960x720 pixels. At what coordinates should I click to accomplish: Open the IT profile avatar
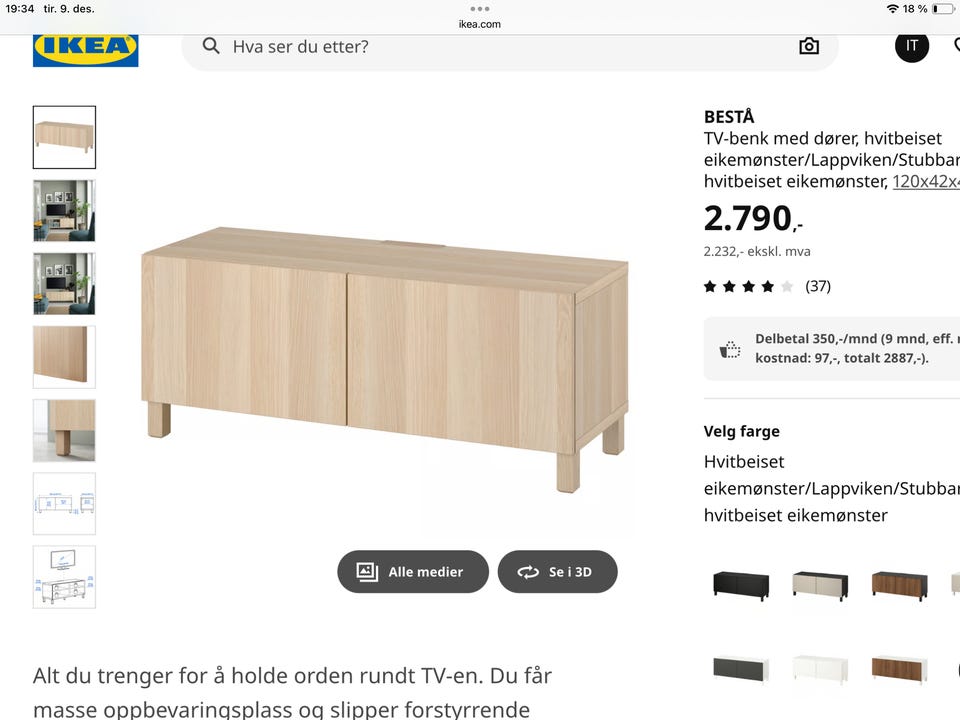tap(912, 46)
